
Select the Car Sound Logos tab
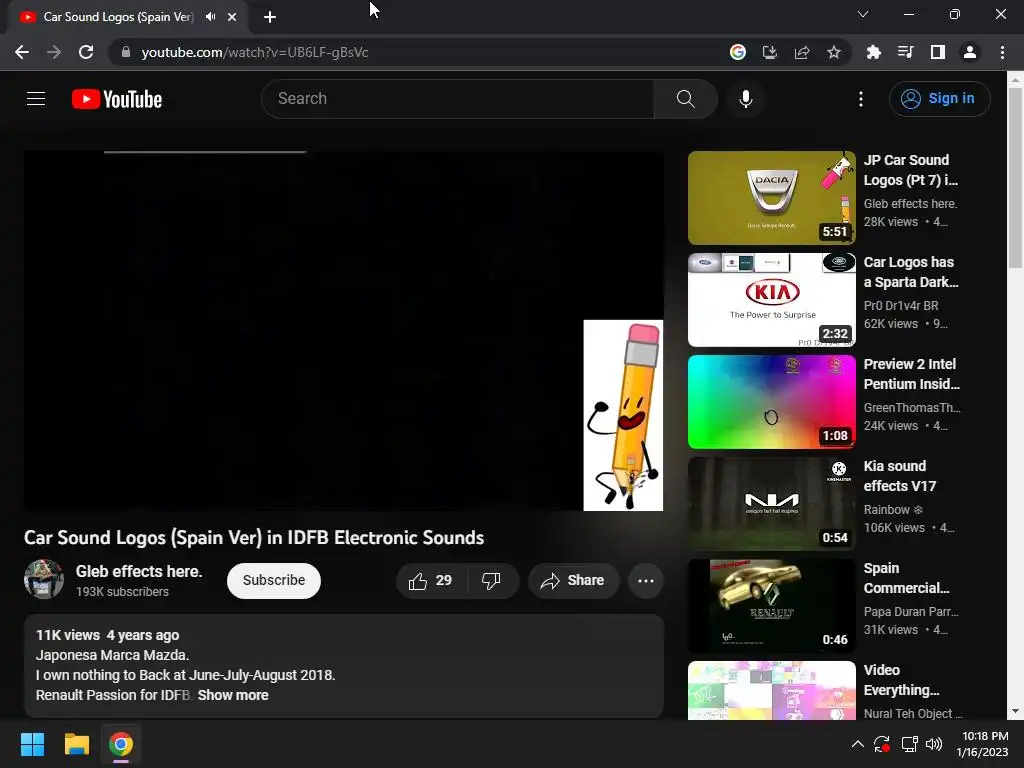(118, 17)
